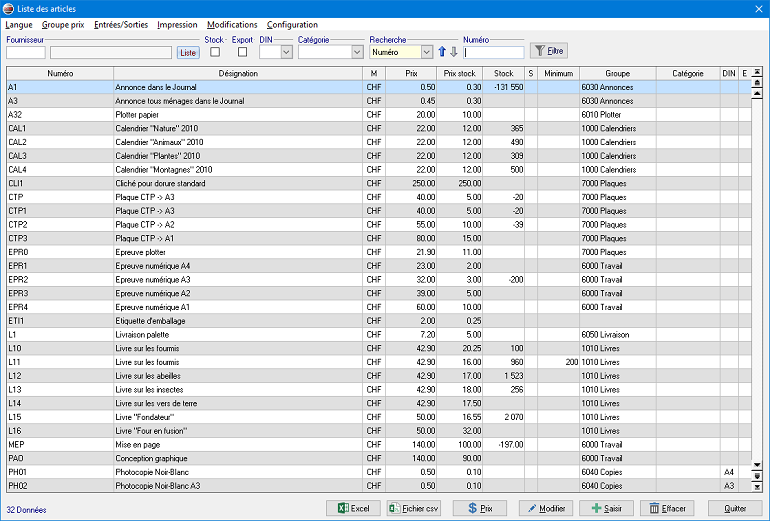770x521 pixels.
Task: Click the Catégorie column header
Action: point(688,73)
